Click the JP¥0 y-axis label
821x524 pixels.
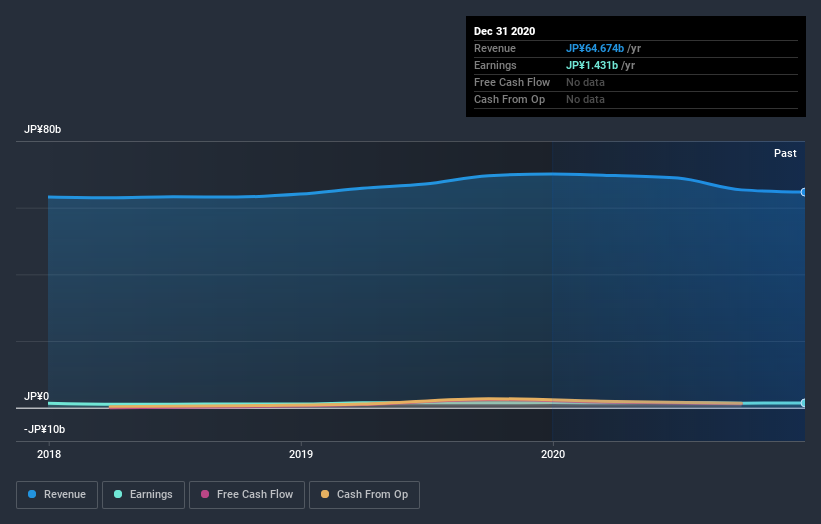point(37,396)
